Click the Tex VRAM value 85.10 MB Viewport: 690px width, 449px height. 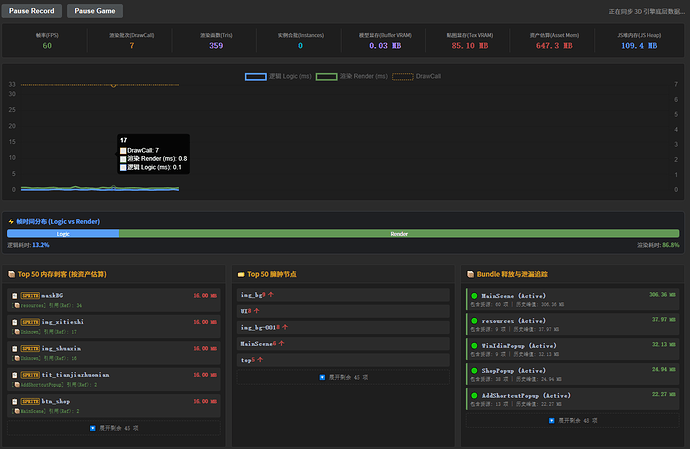pos(470,46)
